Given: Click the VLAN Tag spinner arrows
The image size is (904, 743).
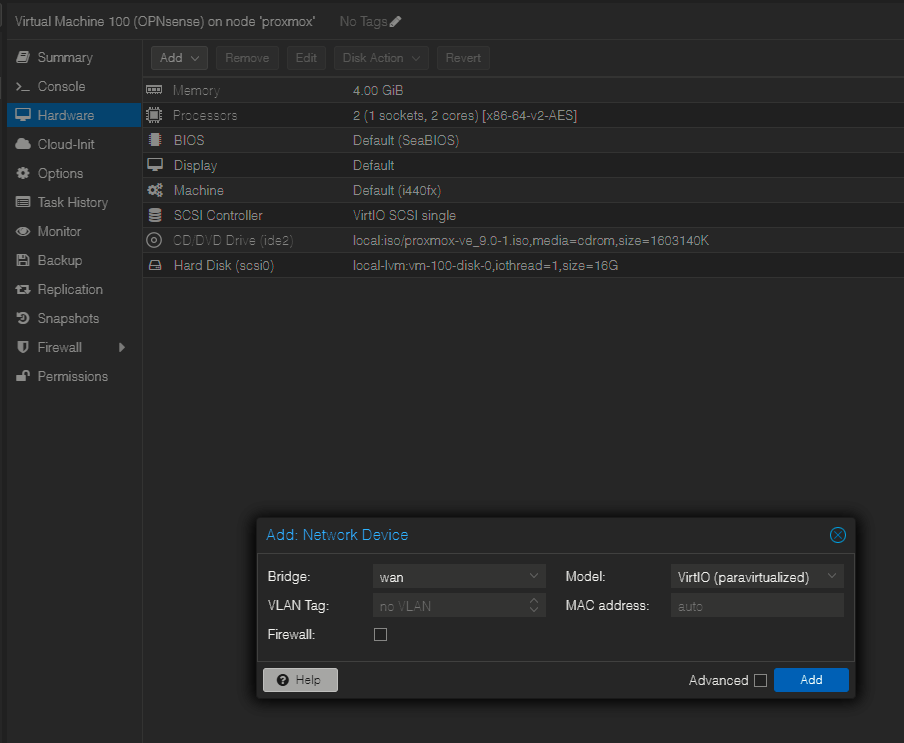Looking at the screenshot, I should click(x=533, y=605).
